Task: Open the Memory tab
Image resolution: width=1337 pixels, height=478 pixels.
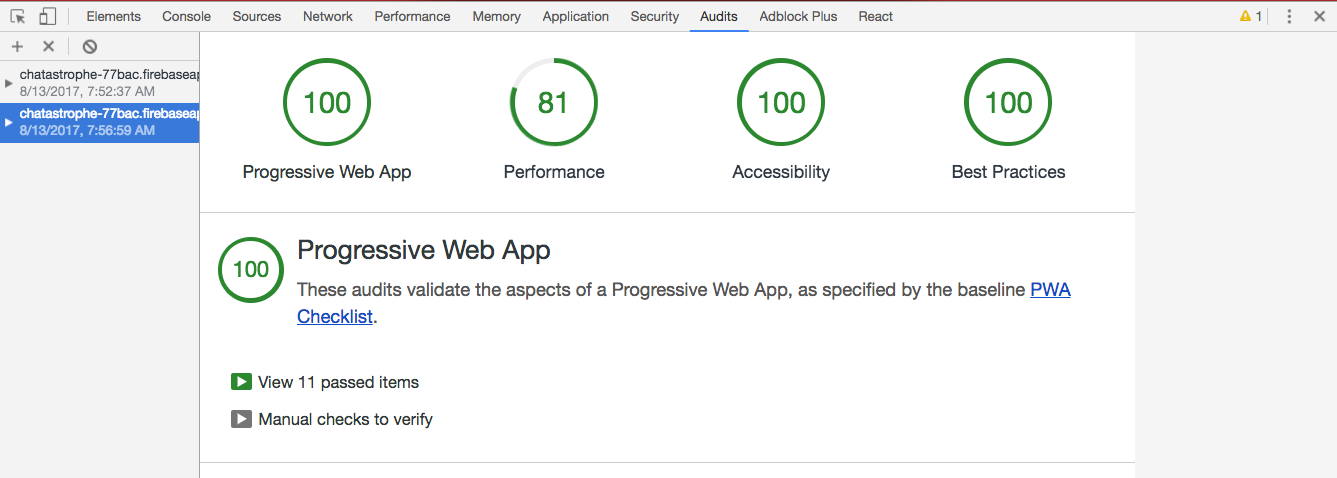Action: click(497, 16)
